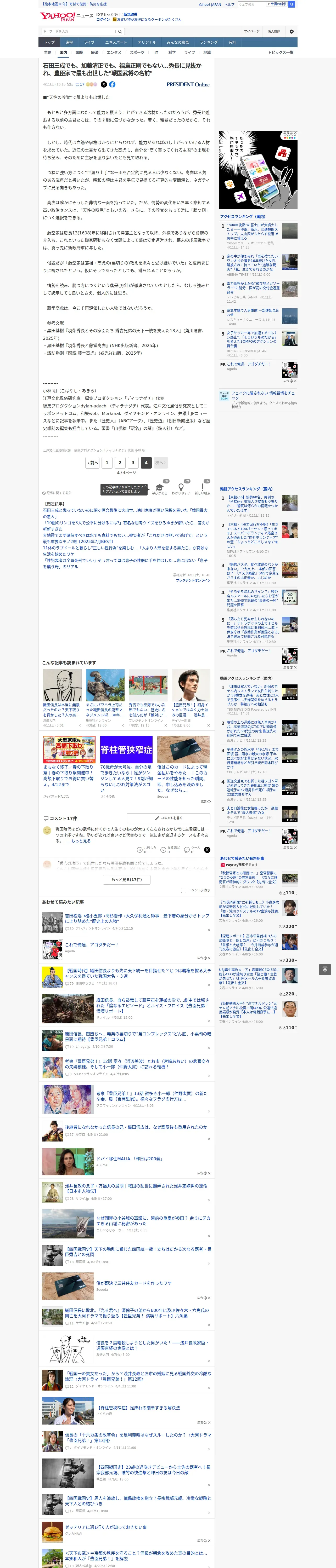Click the ログイン link

tap(103, 20)
